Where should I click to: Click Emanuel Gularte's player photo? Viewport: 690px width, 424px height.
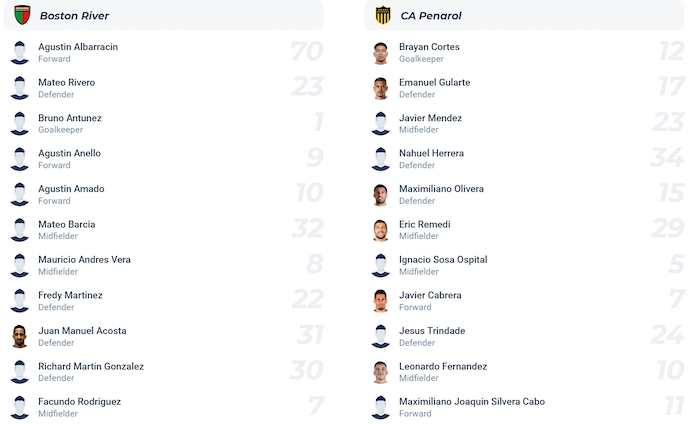coord(380,88)
